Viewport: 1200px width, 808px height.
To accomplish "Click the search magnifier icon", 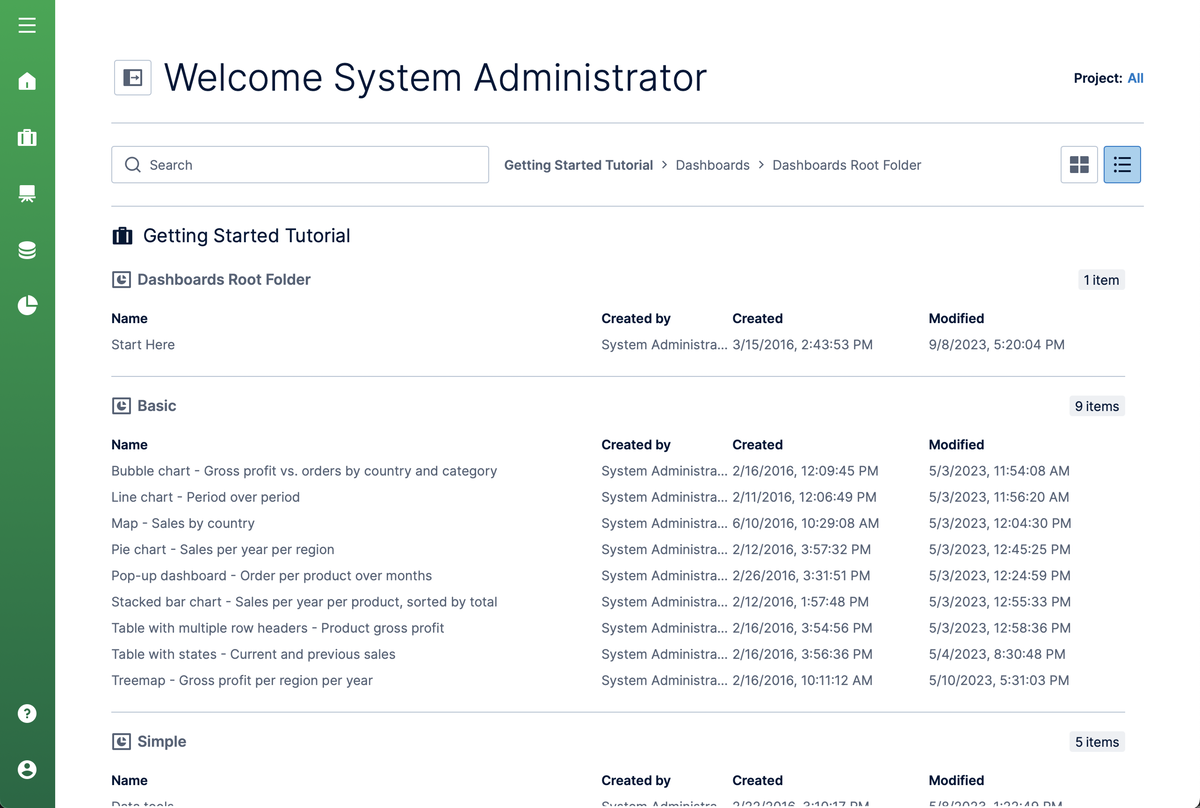I will tap(133, 165).
